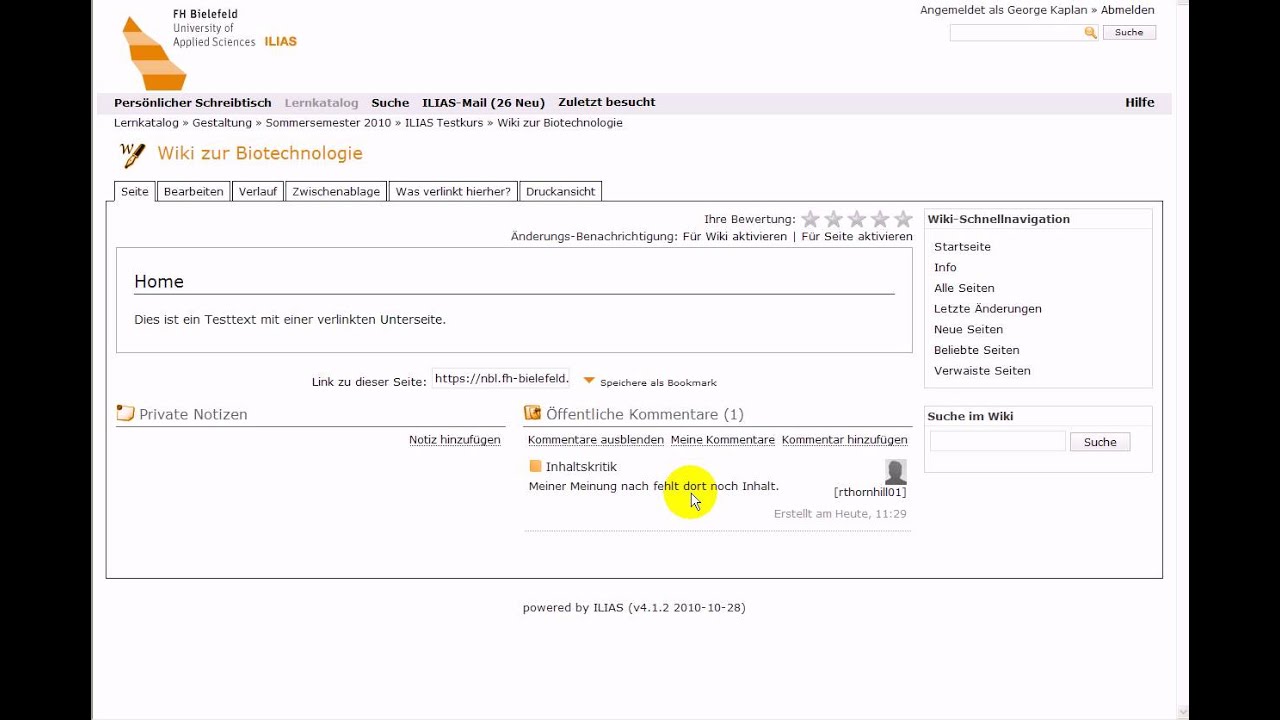Click Wiki zur Biotechnologie breadcrumb

[x=560, y=123]
